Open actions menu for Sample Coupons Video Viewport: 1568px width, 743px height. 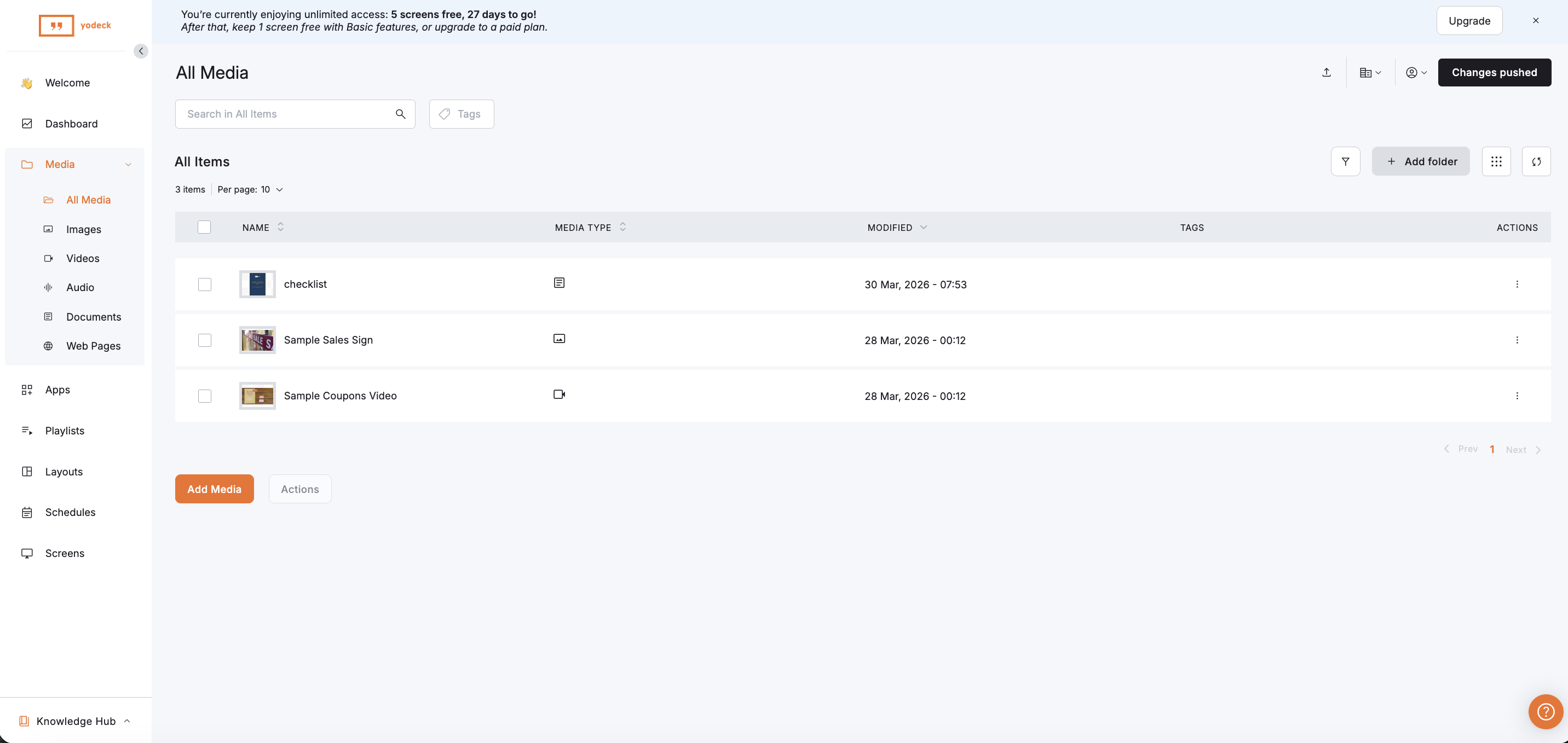pyautogui.click(x=1517, y=396)
